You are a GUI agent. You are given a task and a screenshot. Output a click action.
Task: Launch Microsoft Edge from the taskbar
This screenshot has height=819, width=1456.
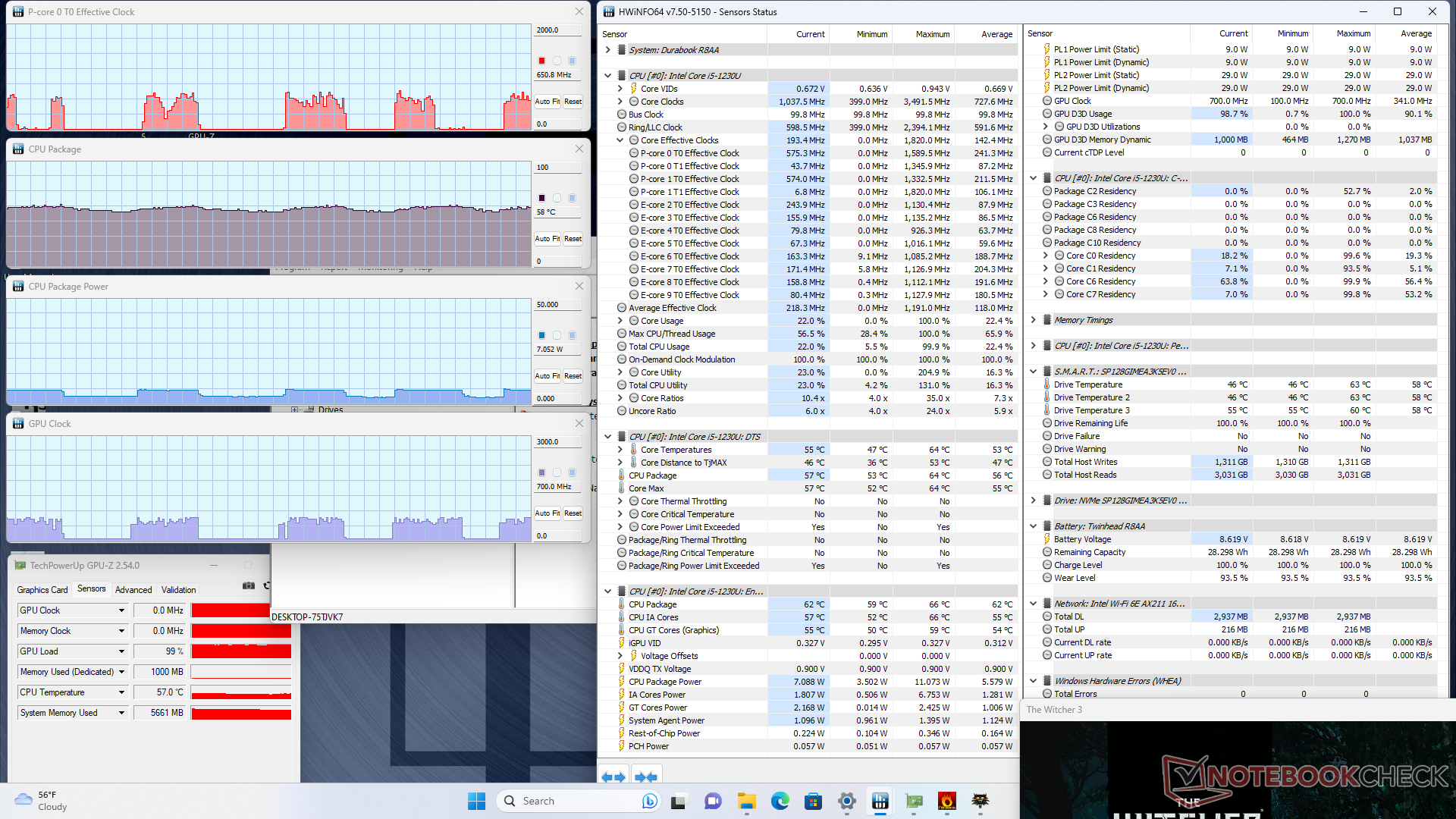pos(780,801)
